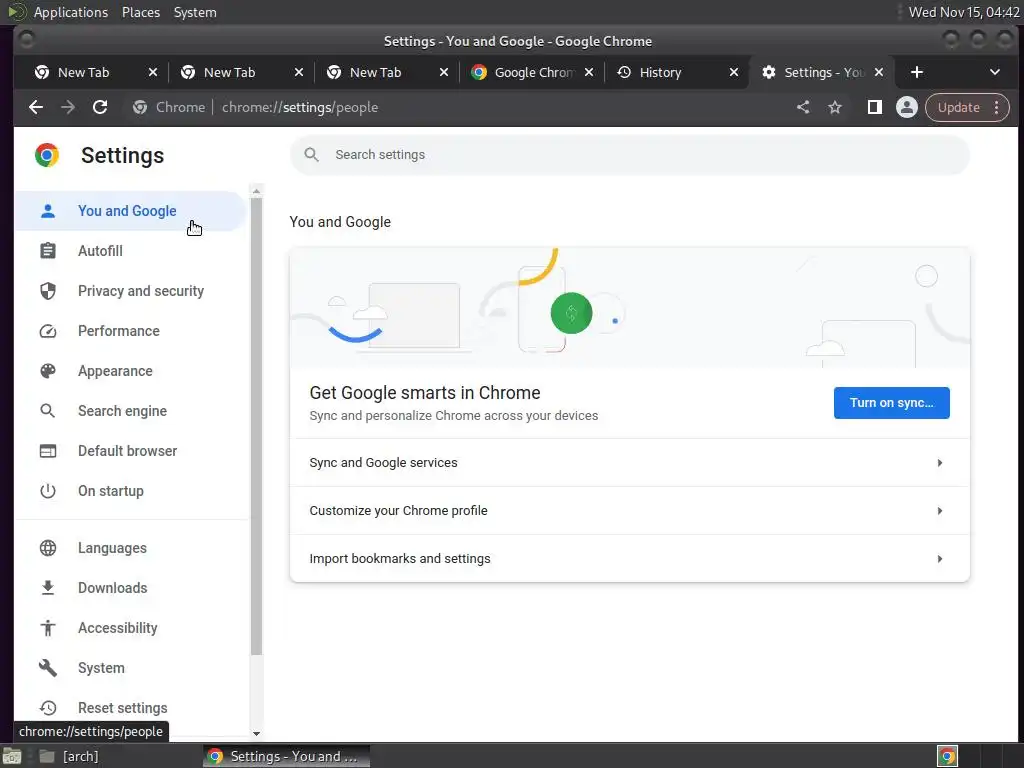Click the Languages globe icon
The image size is (1024, 768).
click(48, 548)
